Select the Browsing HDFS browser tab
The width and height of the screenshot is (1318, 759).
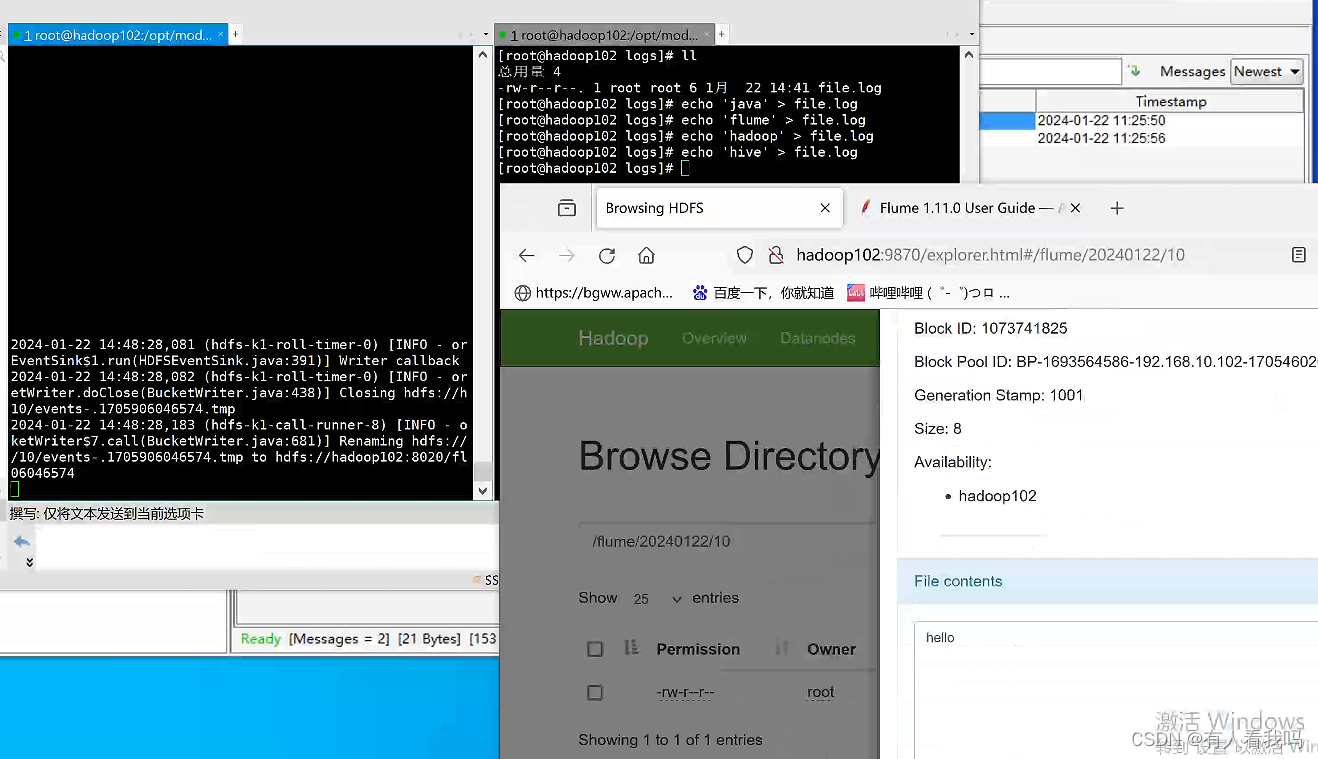718,208
